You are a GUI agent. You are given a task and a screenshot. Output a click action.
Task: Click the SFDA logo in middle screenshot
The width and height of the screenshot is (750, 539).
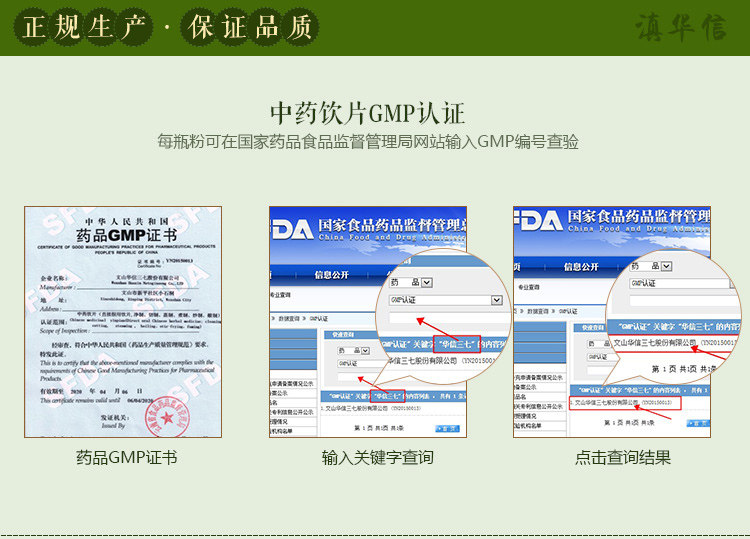pos(292,231)
